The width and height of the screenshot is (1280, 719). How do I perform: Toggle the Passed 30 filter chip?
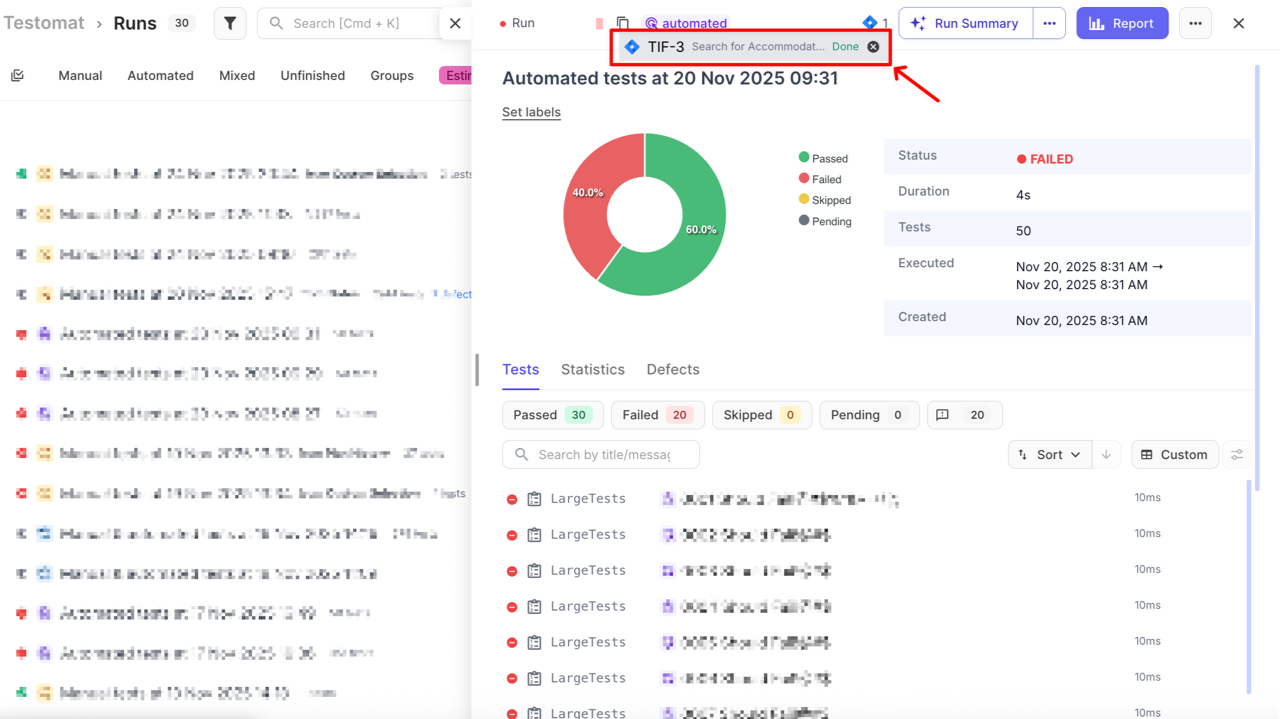(x=552, y=415)
